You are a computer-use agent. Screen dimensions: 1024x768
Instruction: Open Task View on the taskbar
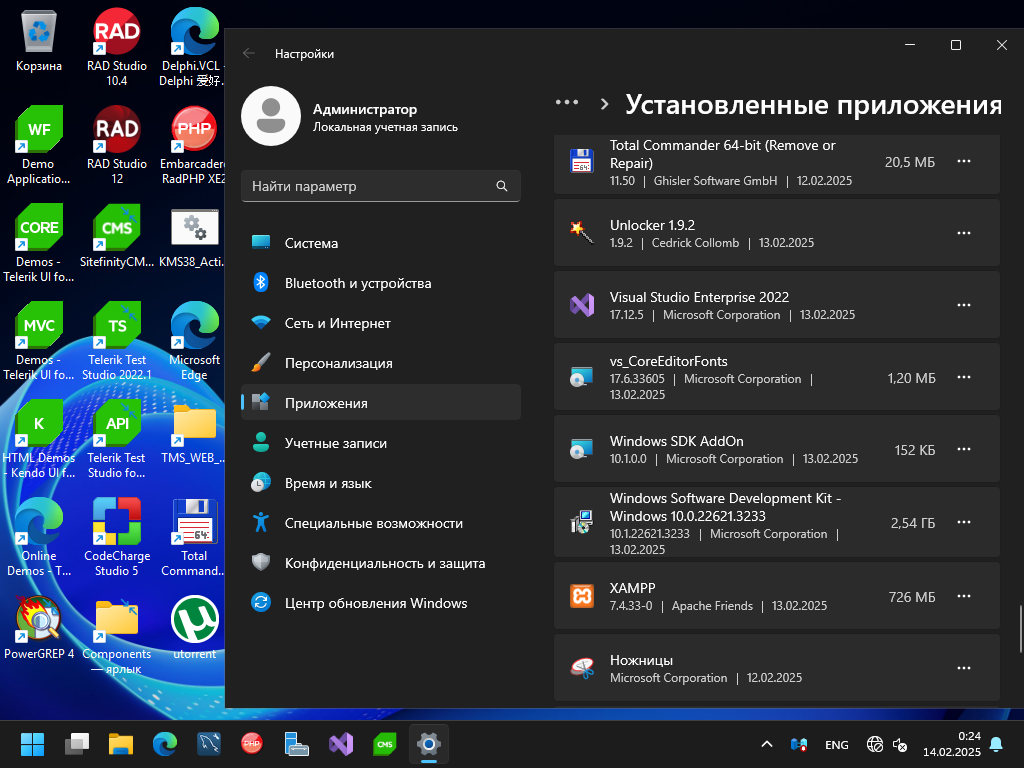click(x=77, y=744)
